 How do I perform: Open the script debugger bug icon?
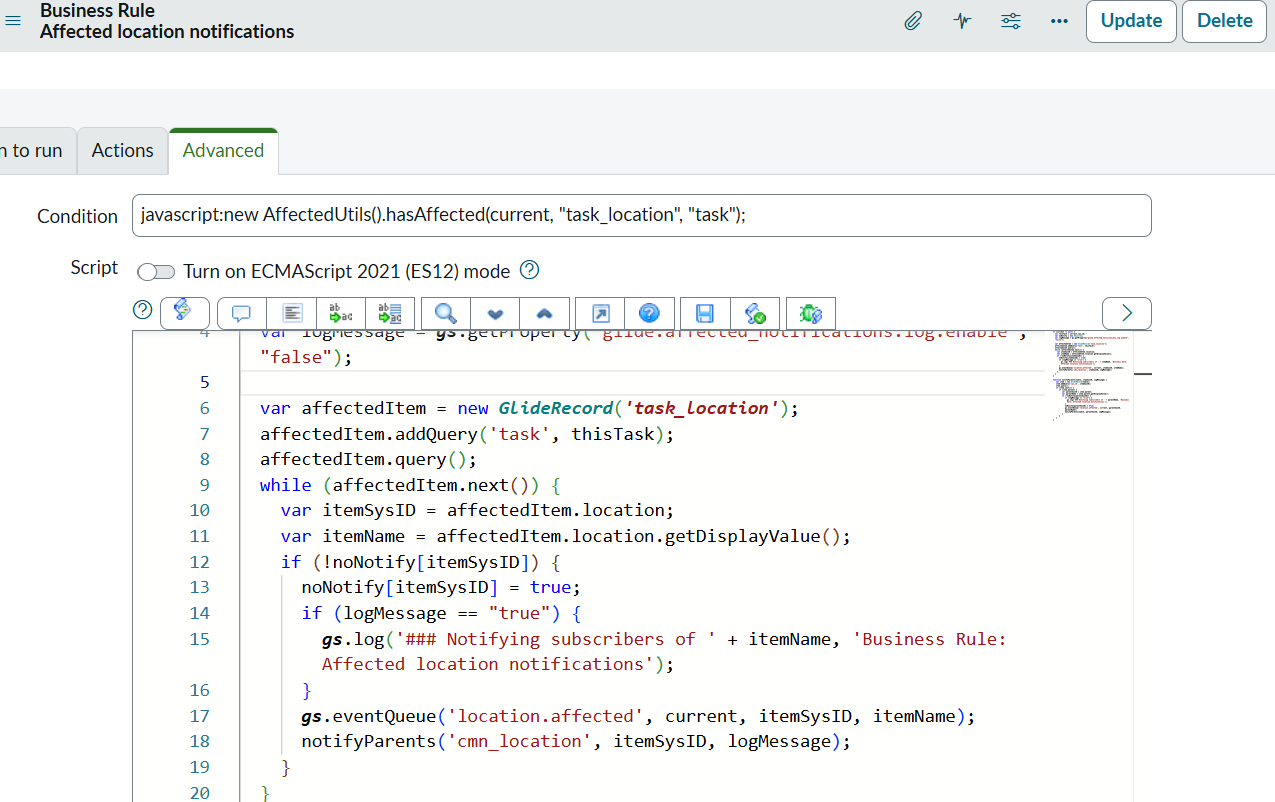811,313
